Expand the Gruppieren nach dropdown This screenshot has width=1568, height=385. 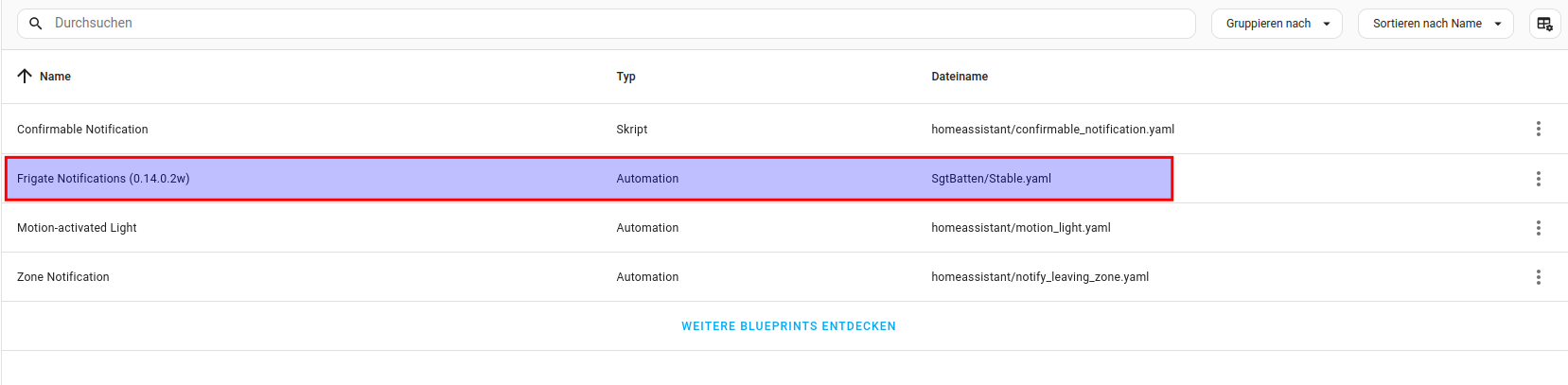[1277, 24]
